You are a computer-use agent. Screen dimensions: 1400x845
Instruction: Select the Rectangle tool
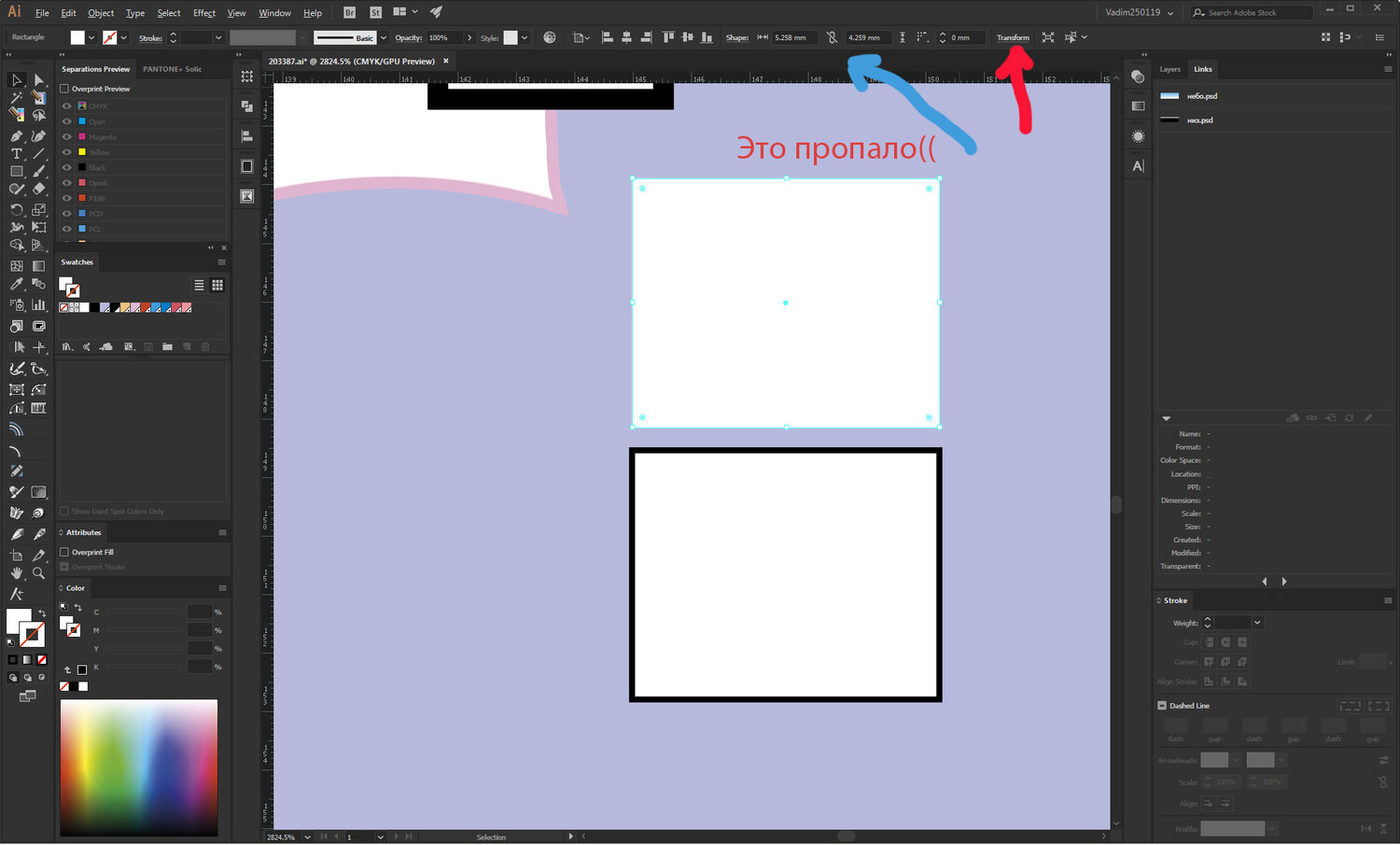[17, 172]
